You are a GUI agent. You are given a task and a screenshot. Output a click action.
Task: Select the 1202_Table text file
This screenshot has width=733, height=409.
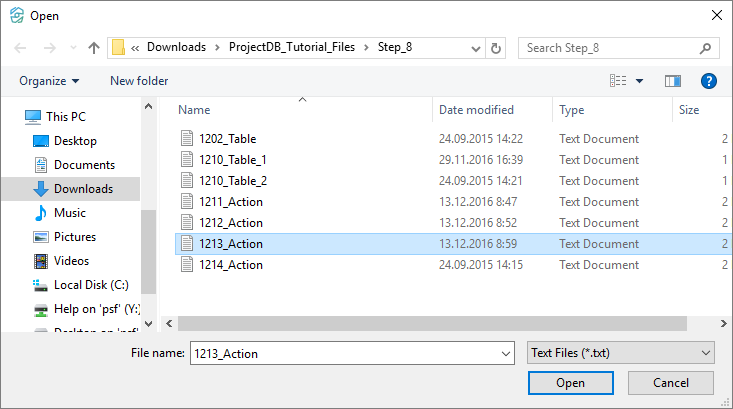click(227, 139)
